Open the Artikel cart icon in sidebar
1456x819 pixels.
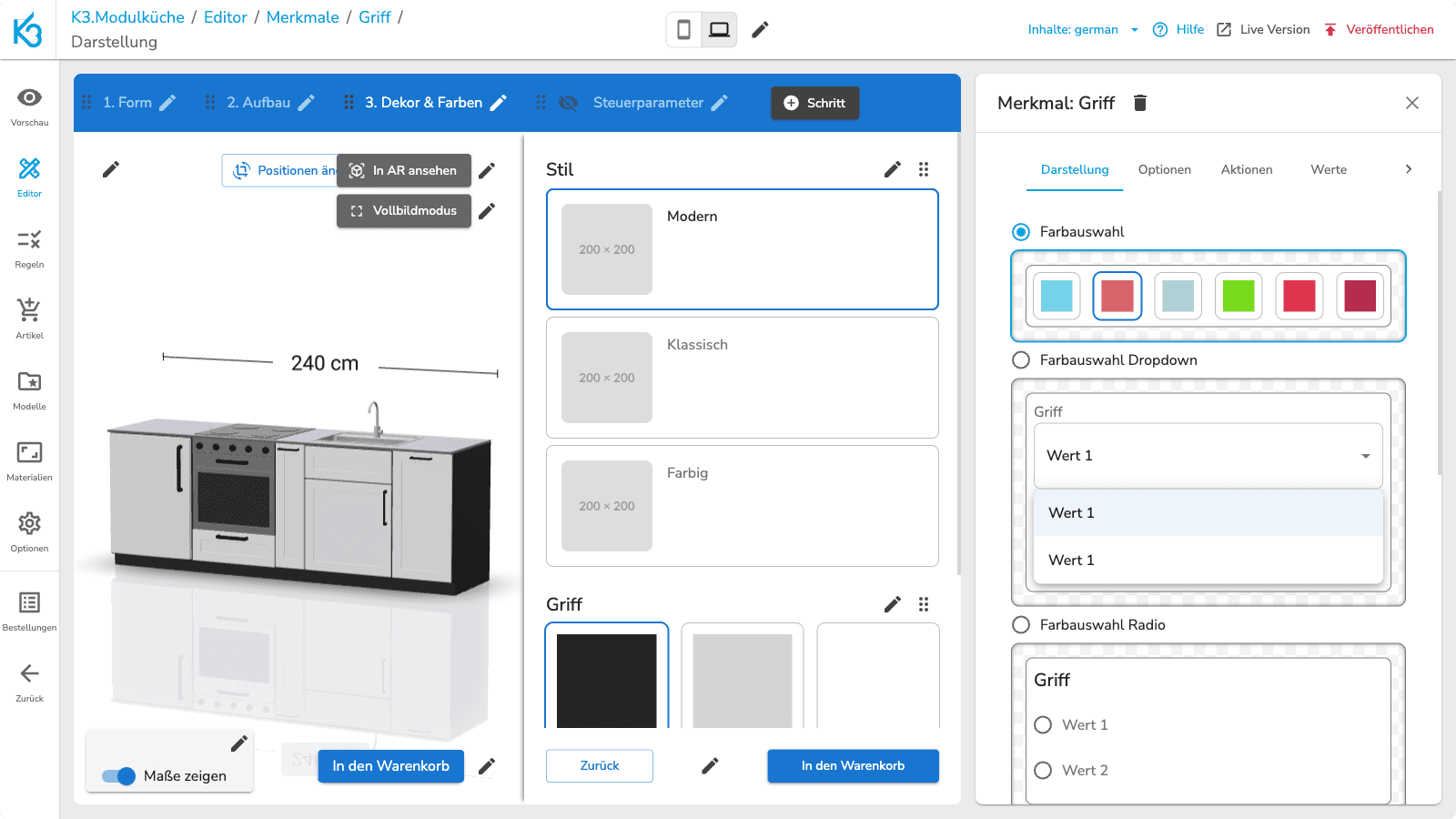[29, 318]
